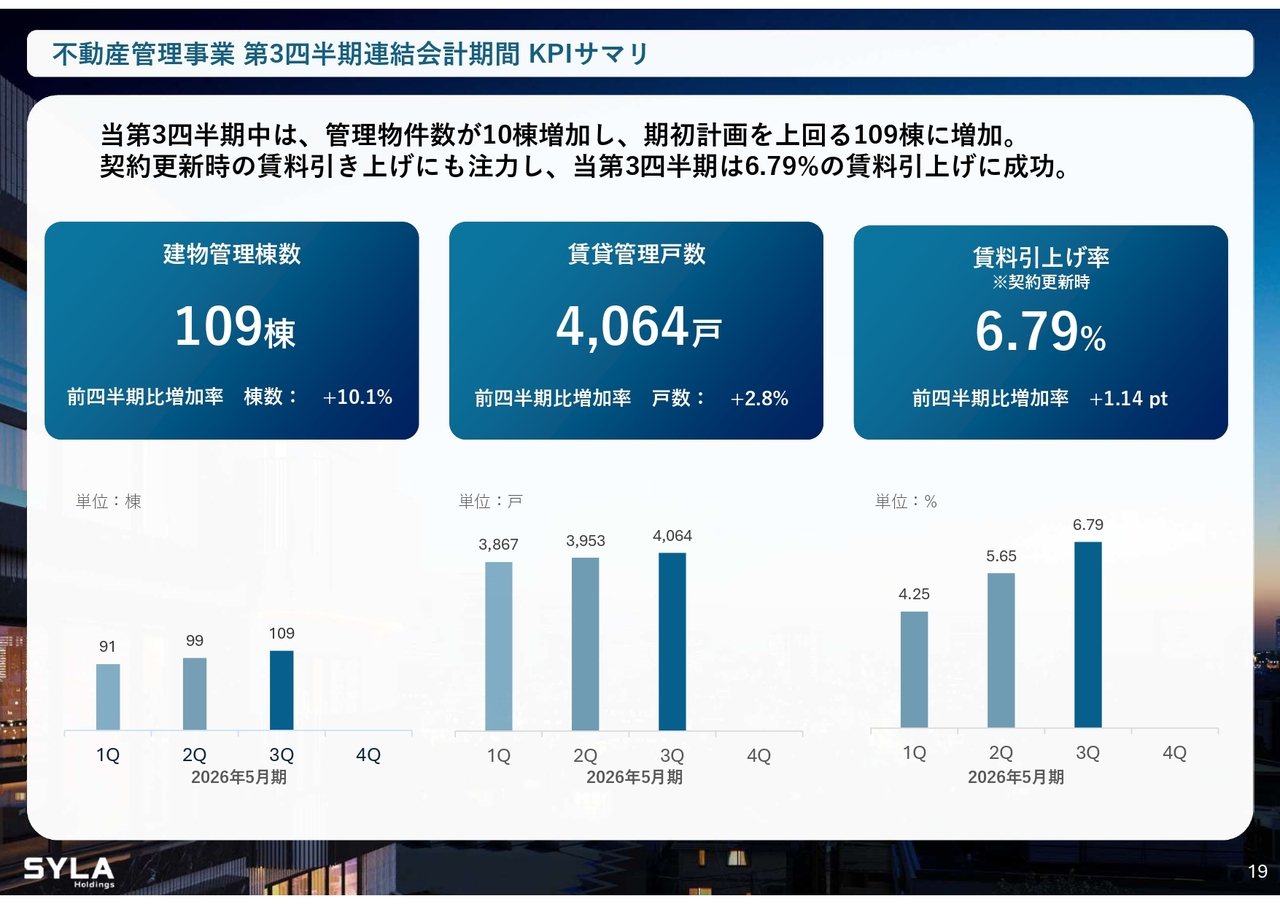Select the 賃料引上げ率 6.79% card
The height and width of the screenshot is (904, 1280).
(x=1040, y=332)
